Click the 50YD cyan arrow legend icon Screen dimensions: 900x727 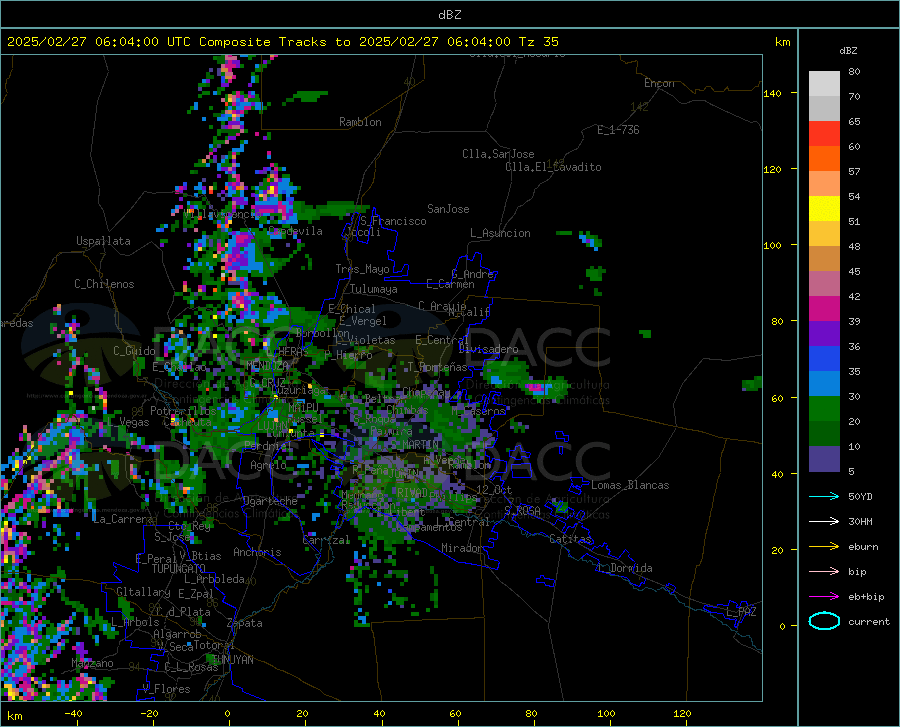click(824, 496)
